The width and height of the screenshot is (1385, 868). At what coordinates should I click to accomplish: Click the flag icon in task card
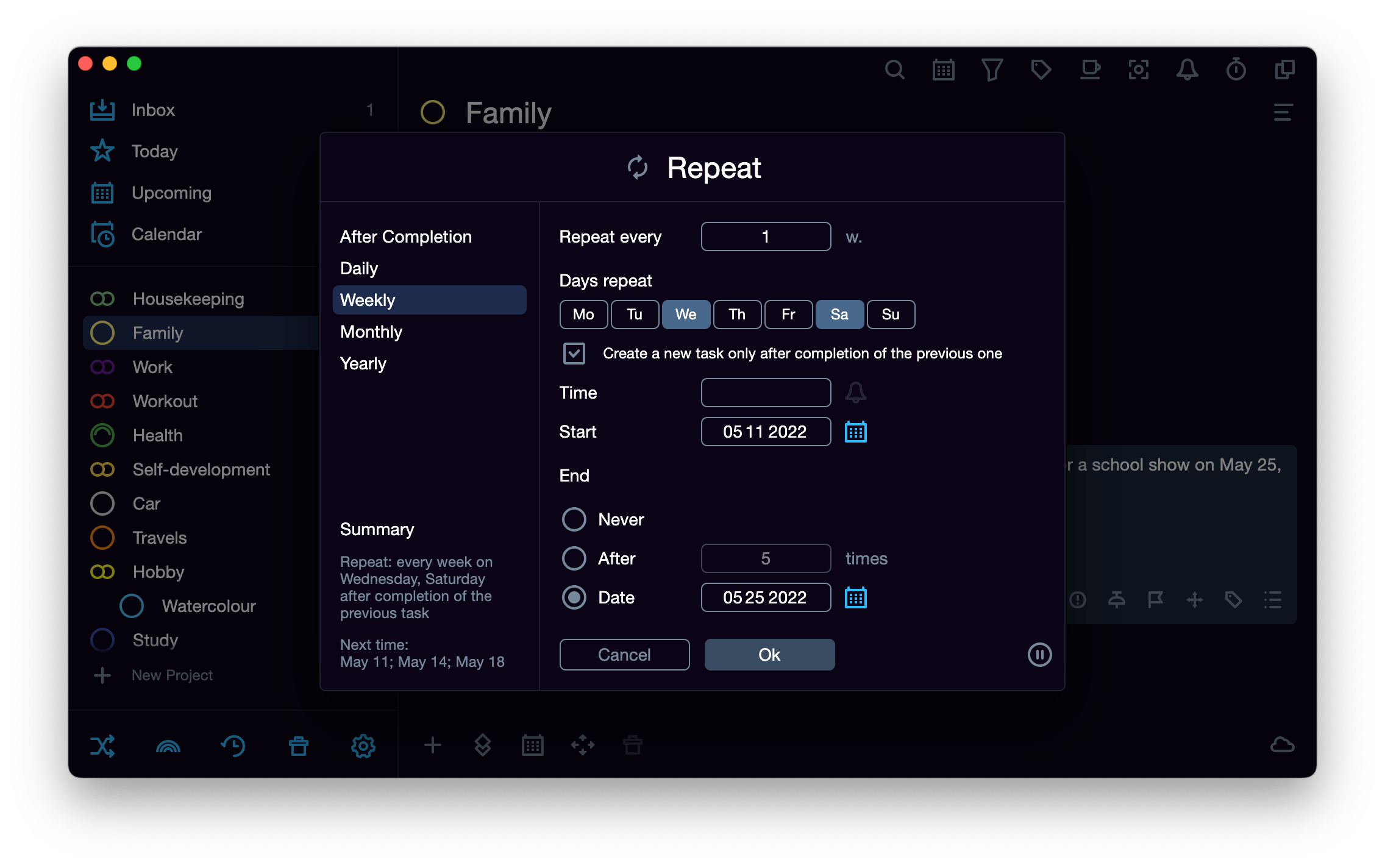point(1155,600)
